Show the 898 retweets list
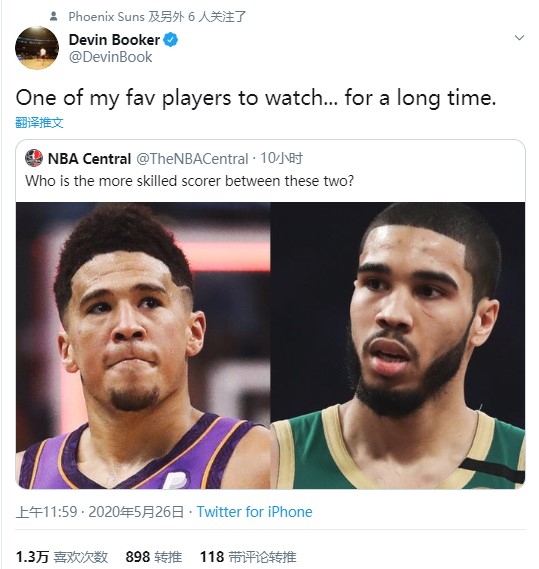Screen dimensions: 539x569 coord(154,556)
